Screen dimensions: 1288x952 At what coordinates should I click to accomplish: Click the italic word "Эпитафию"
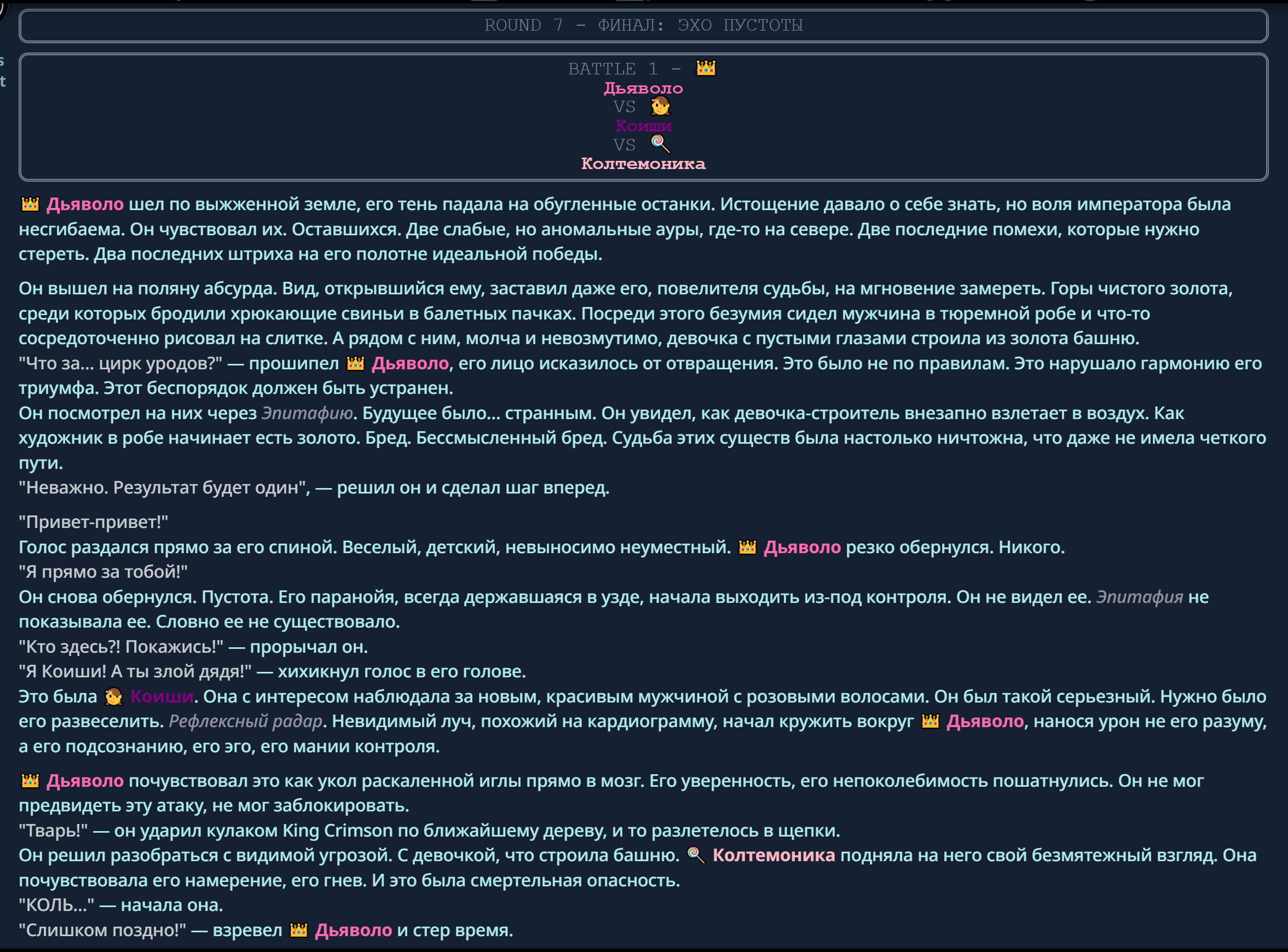(x=307, y=413)
